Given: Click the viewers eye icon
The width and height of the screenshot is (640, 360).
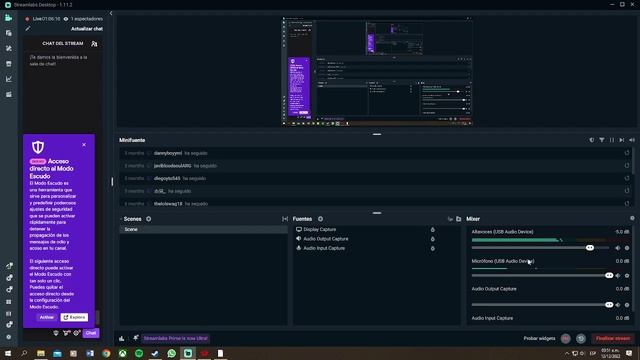Looking at the screenshot, I should coord(66,19).
